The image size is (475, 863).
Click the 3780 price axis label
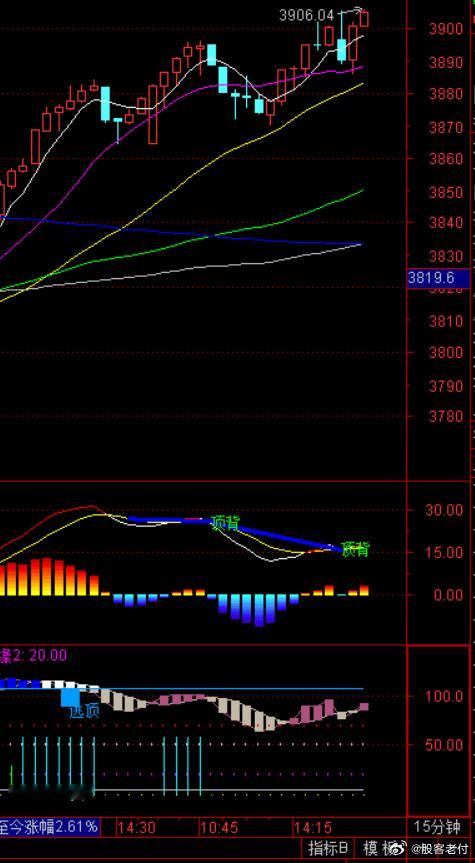pos(447,417)
